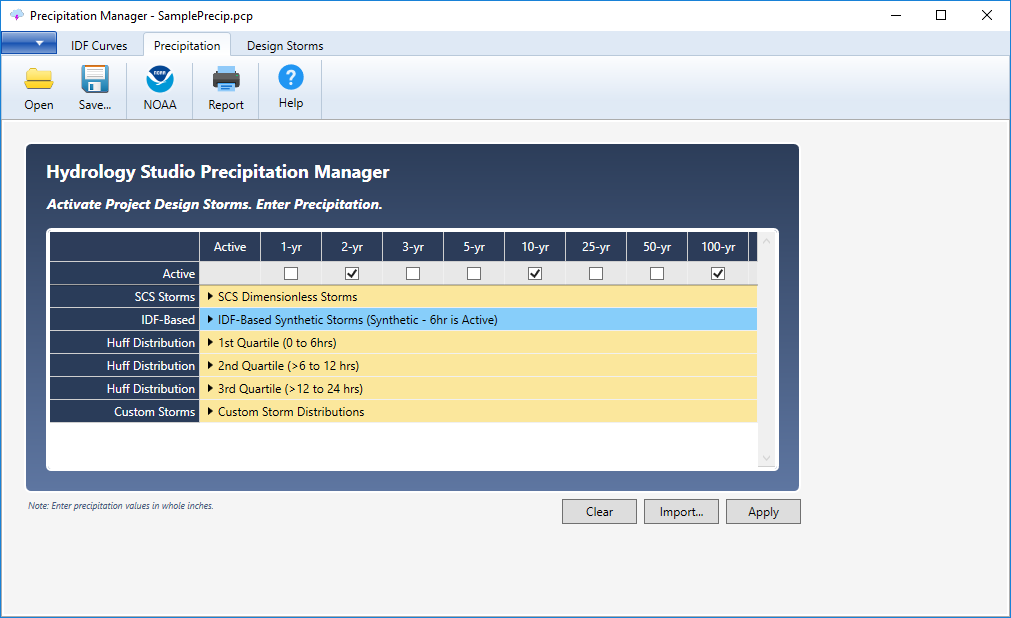This screenshot has height=618, width=1011.
Task: Minimize the Precipitation Manager window
Action: [896, 15]
